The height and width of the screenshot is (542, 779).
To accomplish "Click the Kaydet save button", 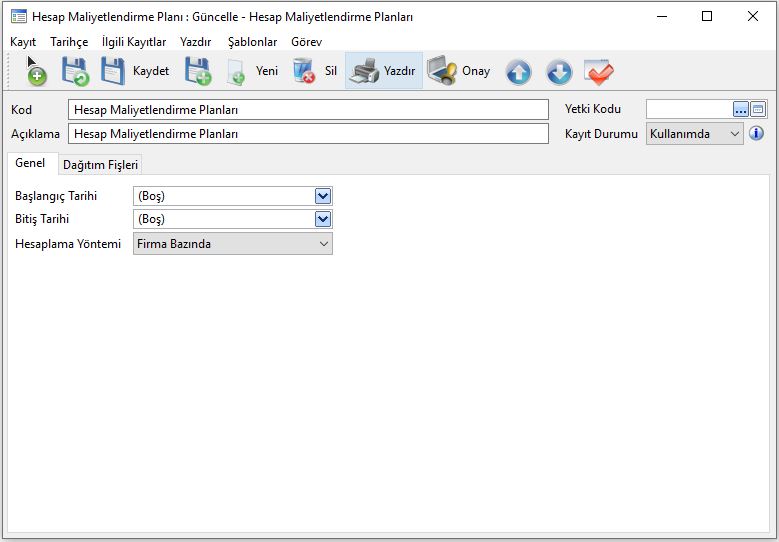I will (136, 72).
